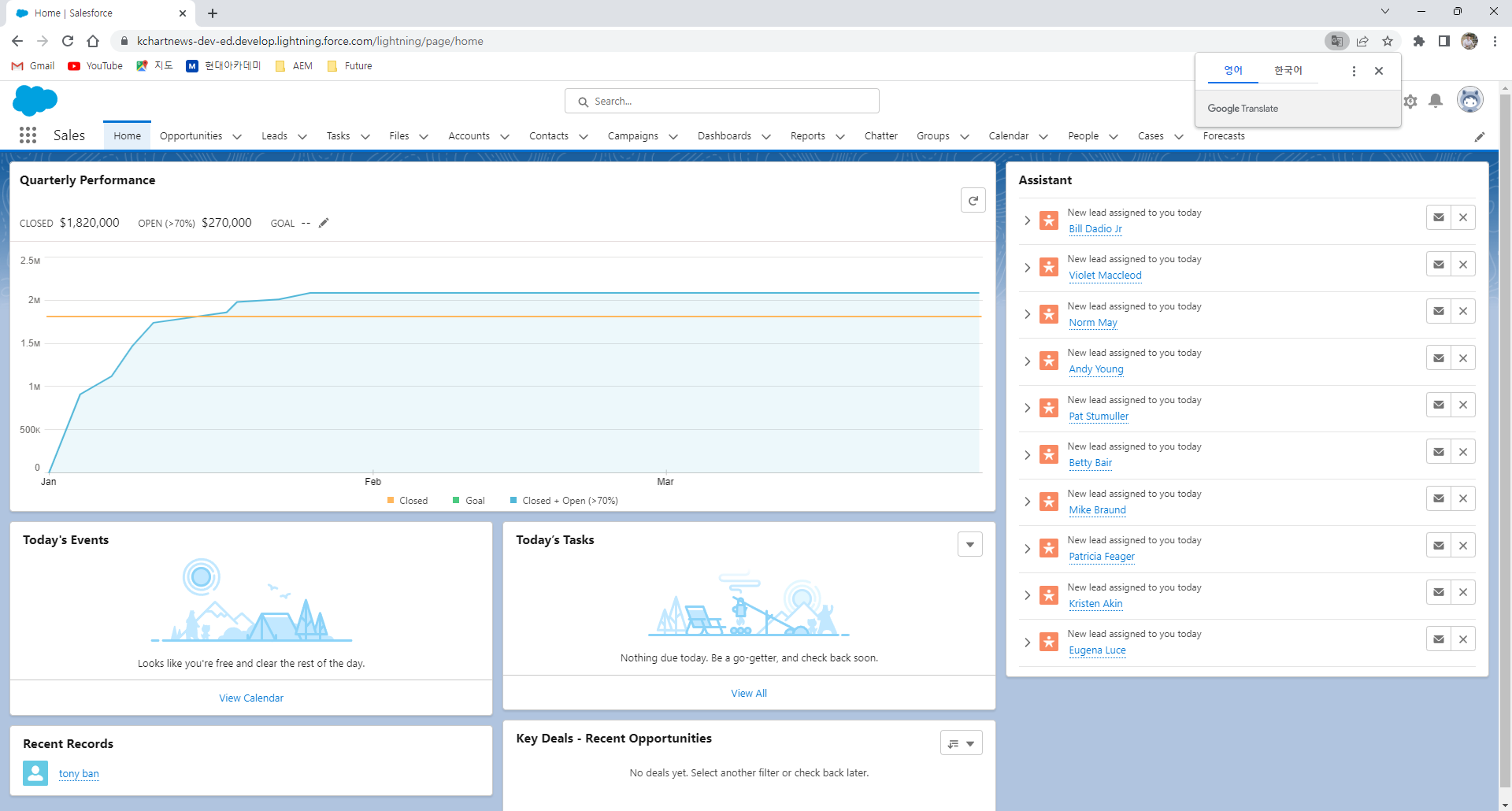Send email to lead Eugena Luce
The width and height of the screenshot is (1512, 811).
(1439, 639)
